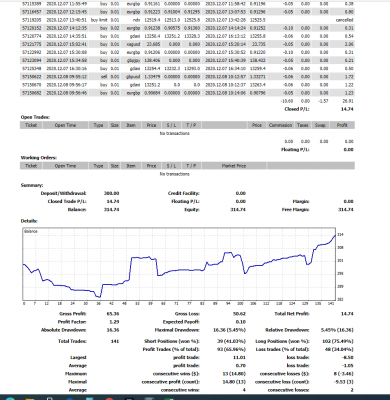Open the teal round icon at the taskbar's left
Screen dimensions: 390x400
pos(10,399)
